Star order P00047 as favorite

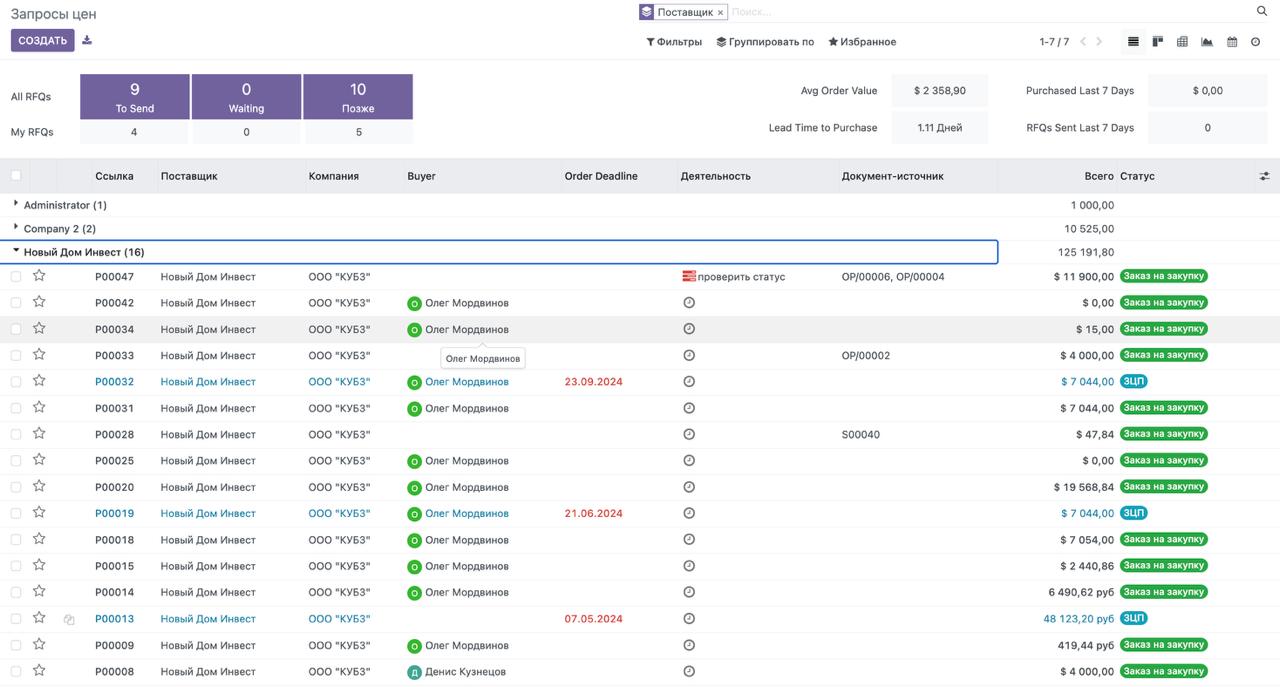click(x=39, y=276)
